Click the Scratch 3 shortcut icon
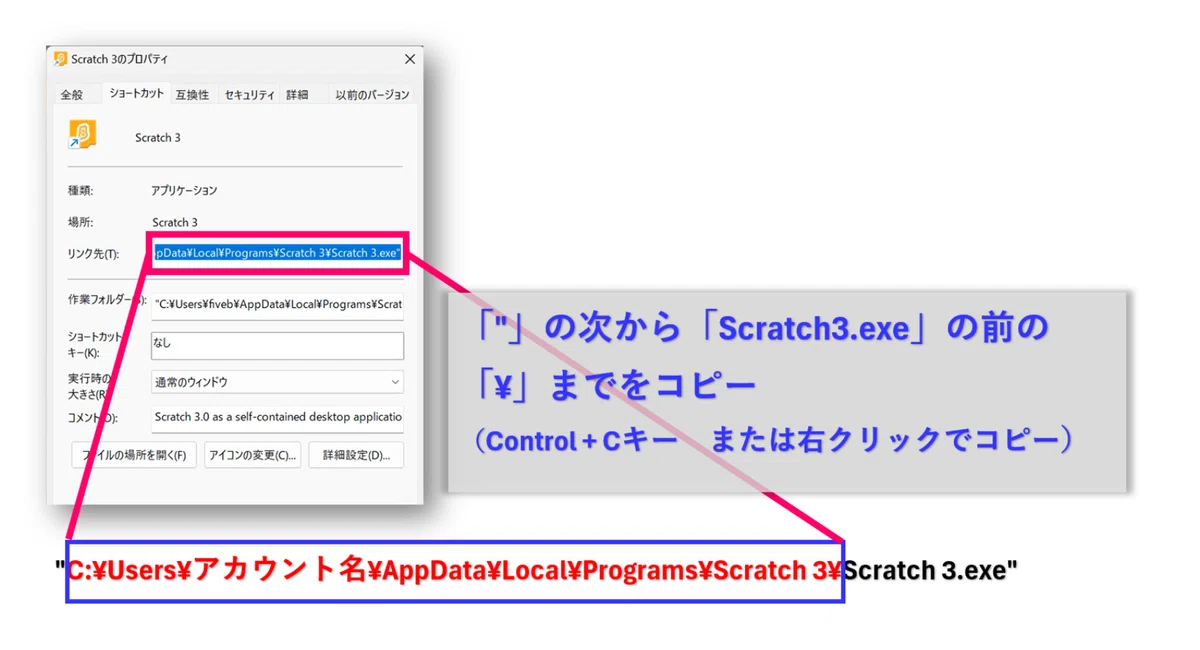 [82, 136]
